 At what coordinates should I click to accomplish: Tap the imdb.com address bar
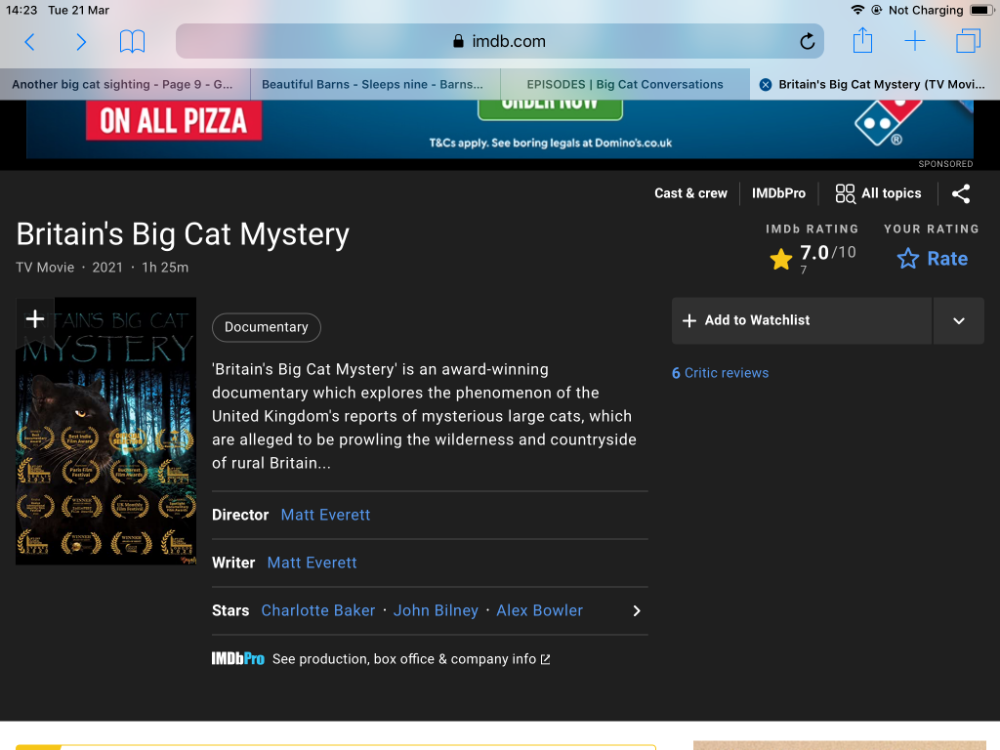[x=499, y=41]
